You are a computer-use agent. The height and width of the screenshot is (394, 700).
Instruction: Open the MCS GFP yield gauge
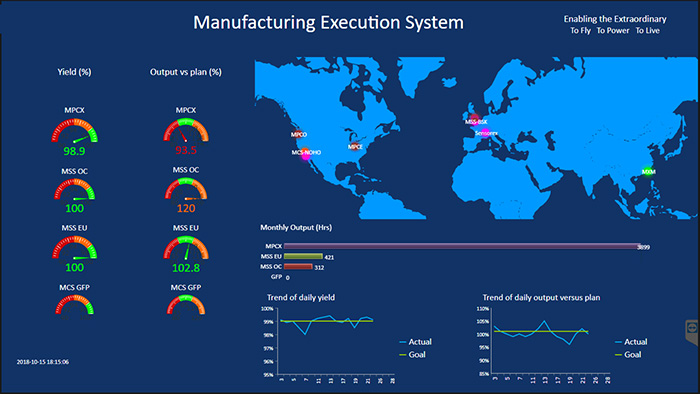75,305
